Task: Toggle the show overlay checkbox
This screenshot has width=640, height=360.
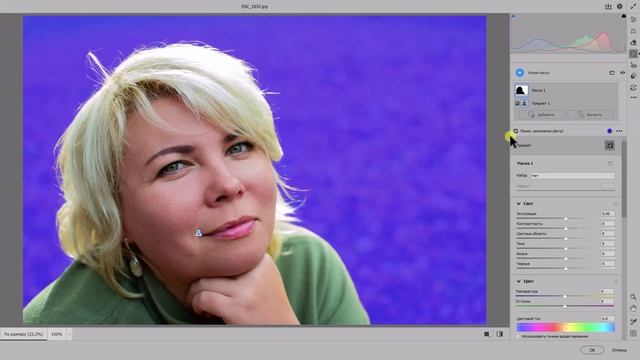Action: point(516,131)
